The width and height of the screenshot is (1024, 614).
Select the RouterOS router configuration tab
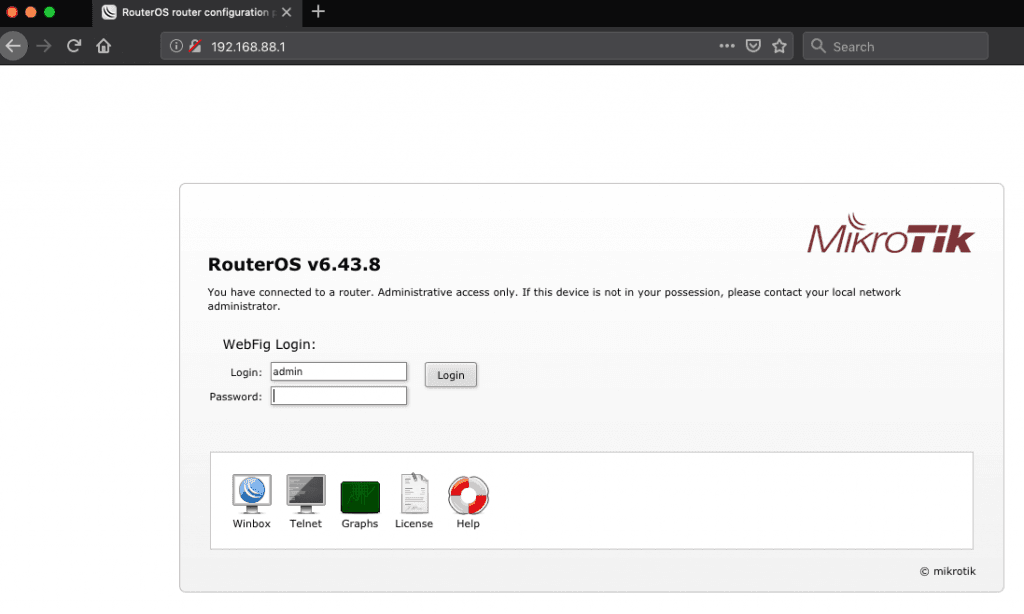pos(197,12)
